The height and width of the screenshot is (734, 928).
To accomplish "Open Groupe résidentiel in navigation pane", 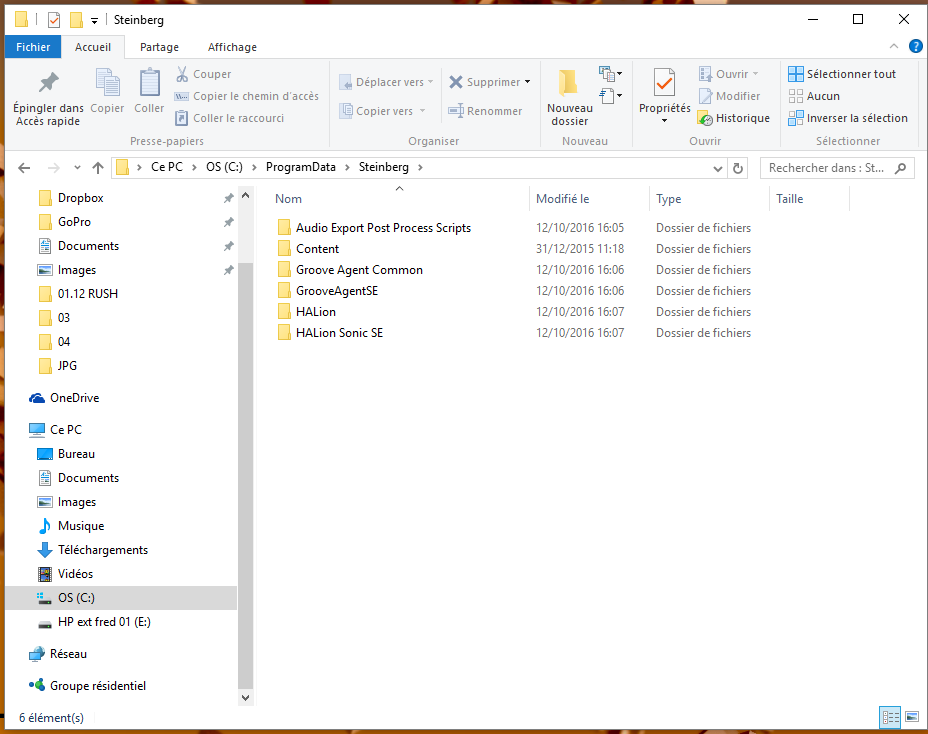I will click(98, 686).
